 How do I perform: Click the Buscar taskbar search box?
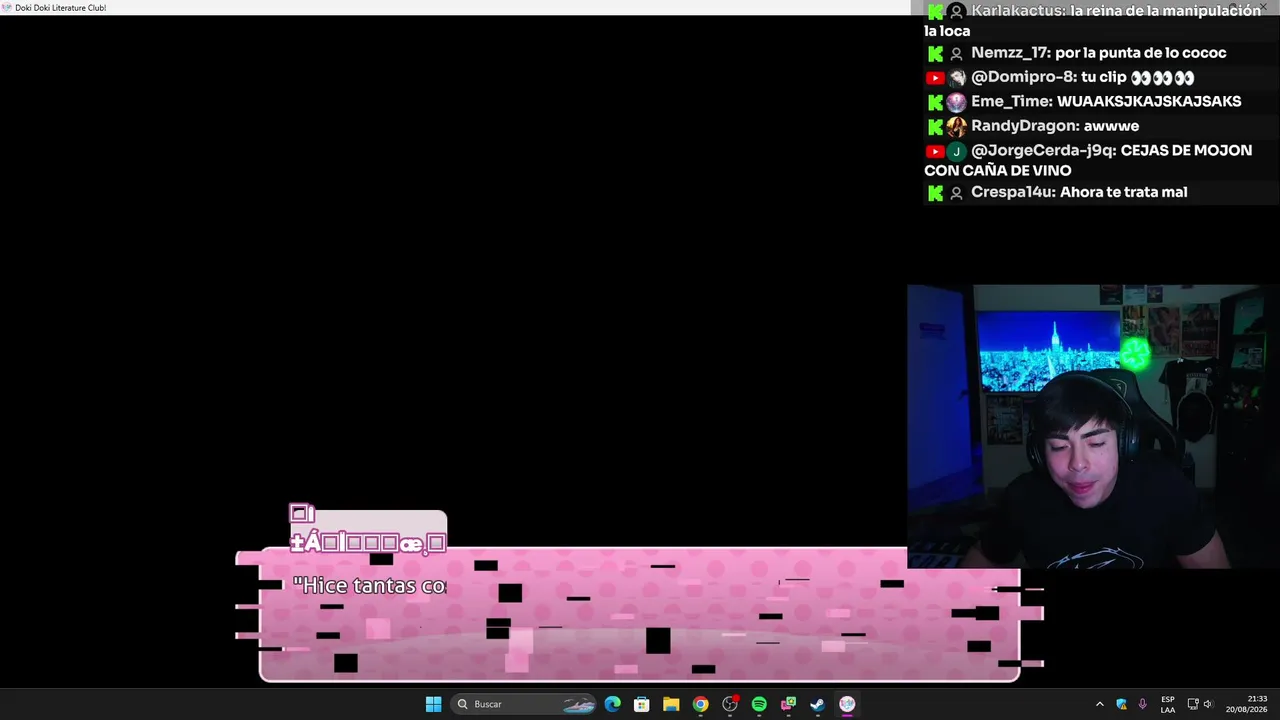[x=525, y=704]
